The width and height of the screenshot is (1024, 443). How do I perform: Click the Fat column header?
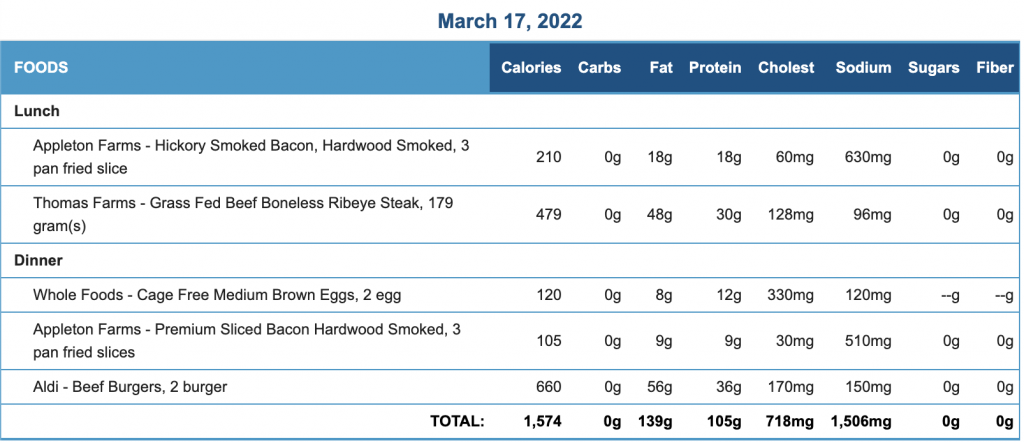pyautogui.click(x=661, y=67)
